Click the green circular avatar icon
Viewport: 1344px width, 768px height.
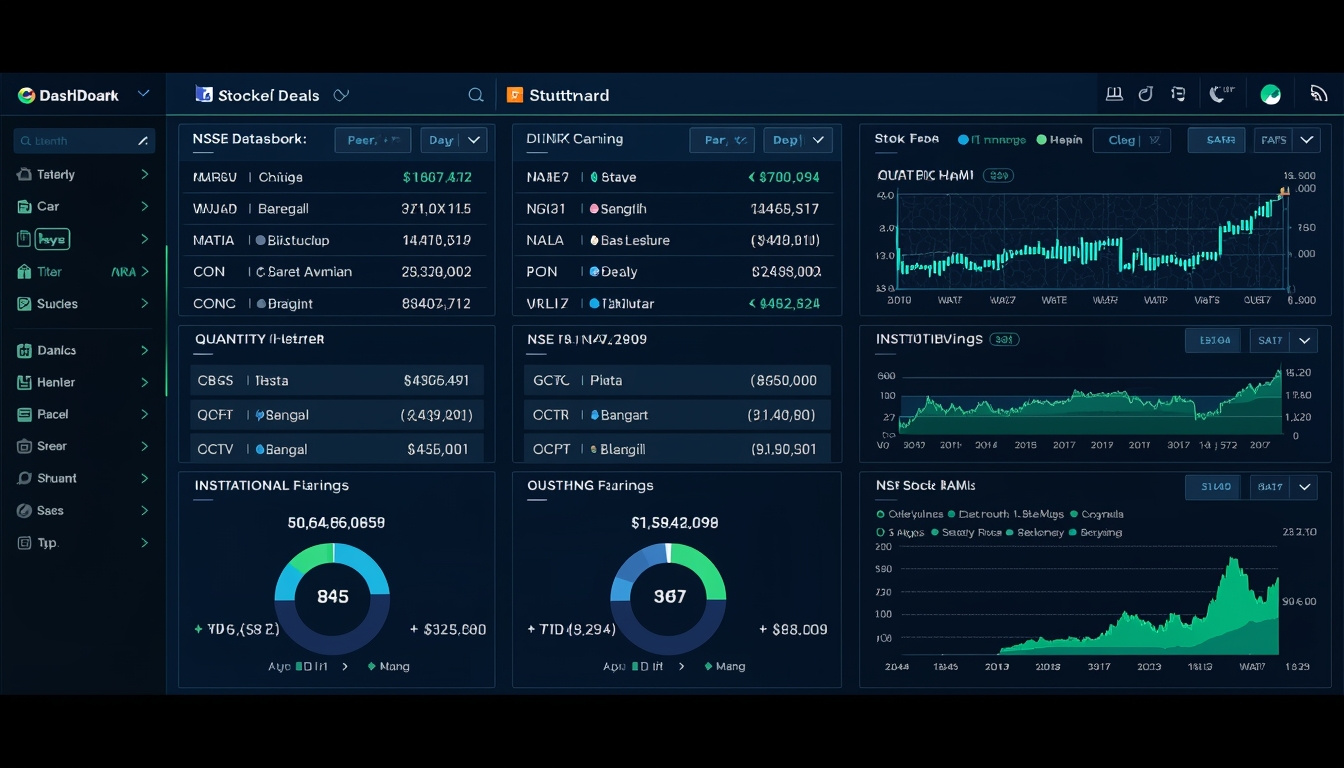pyautogui.click(x=1271, y=95)
